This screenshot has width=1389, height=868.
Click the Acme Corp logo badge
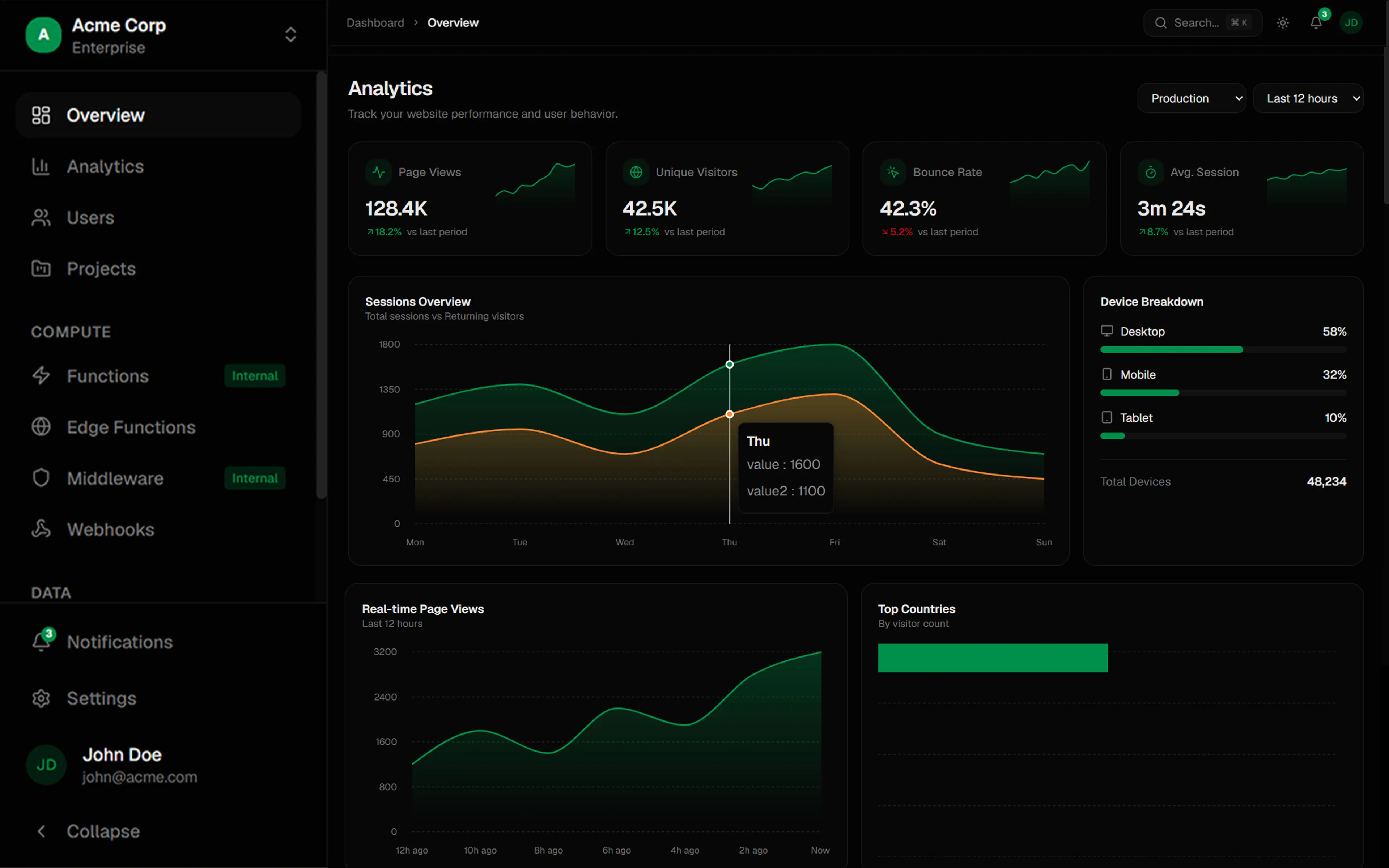tap(44, 35)
